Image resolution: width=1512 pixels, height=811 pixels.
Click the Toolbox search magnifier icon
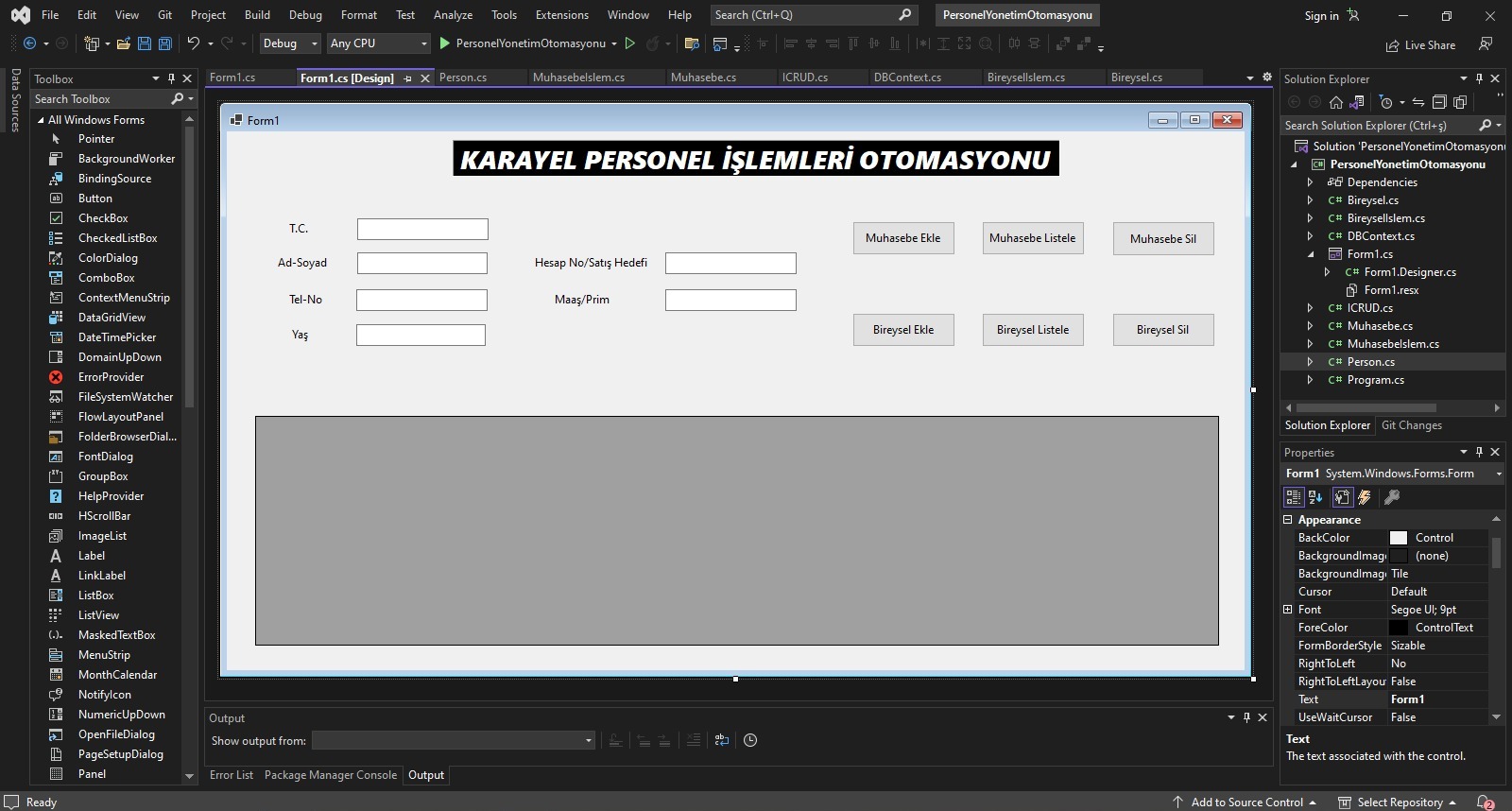(177, 98)
